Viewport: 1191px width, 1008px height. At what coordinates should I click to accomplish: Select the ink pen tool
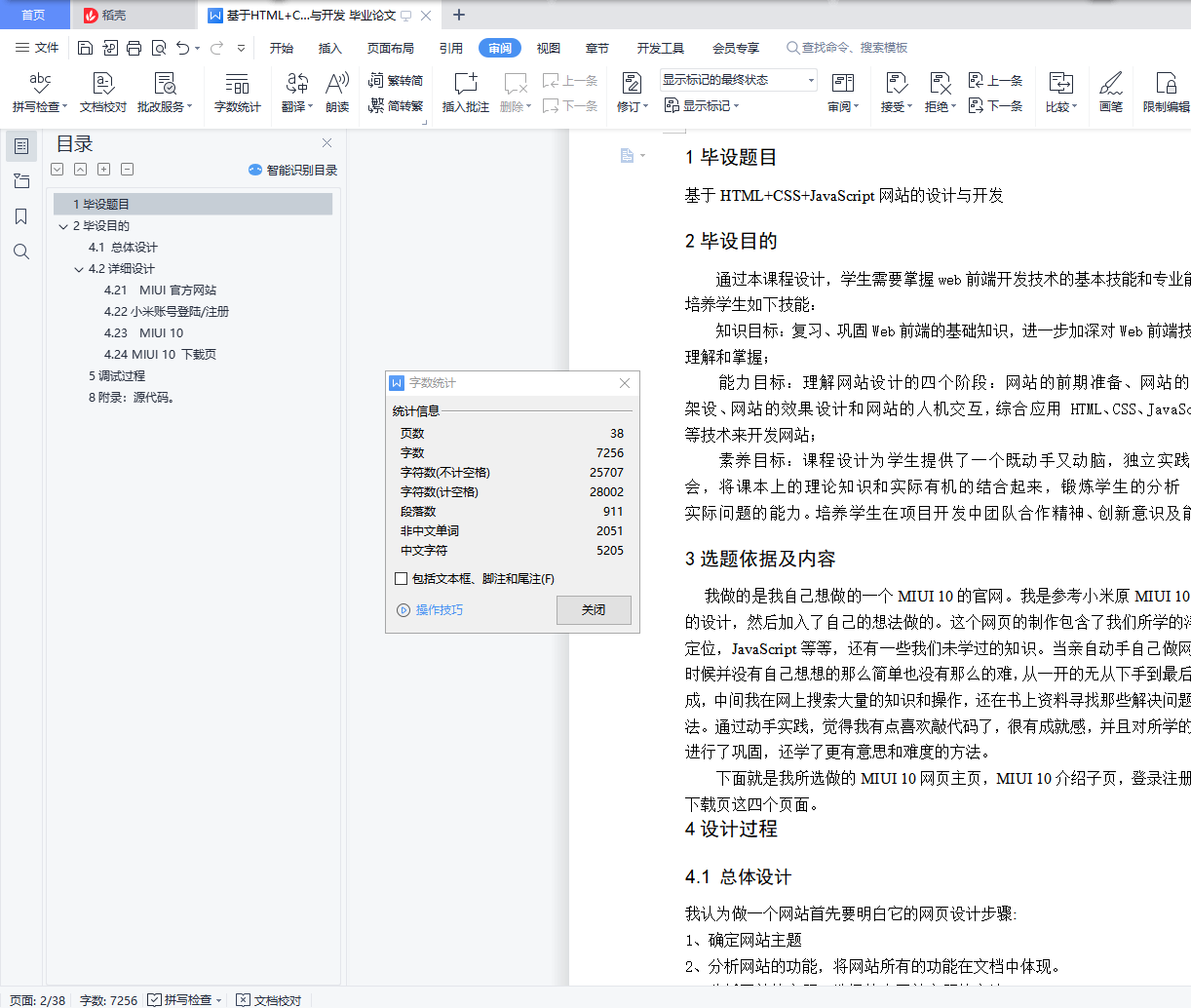pos(1111,93)
